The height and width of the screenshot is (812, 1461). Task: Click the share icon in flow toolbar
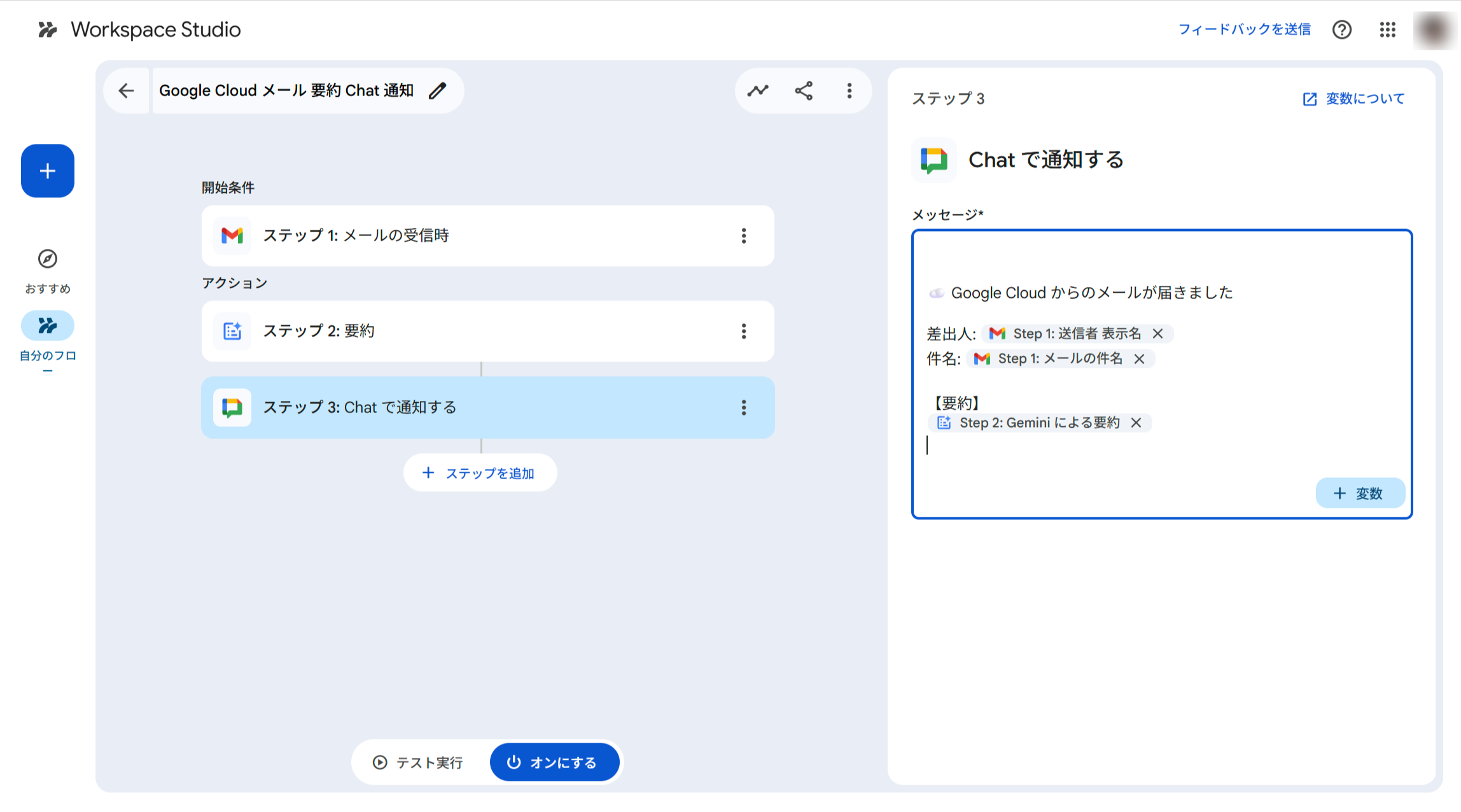click(x=803, y=90)
